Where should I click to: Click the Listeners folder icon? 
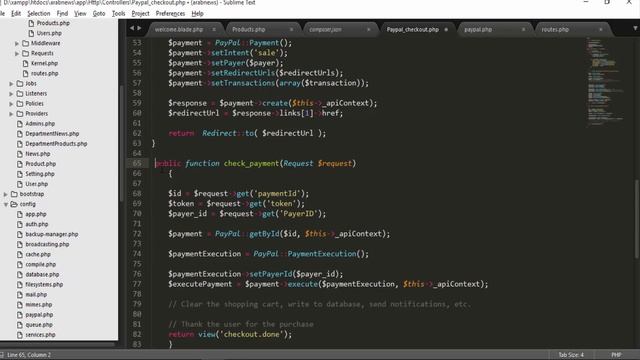[20, 94]
